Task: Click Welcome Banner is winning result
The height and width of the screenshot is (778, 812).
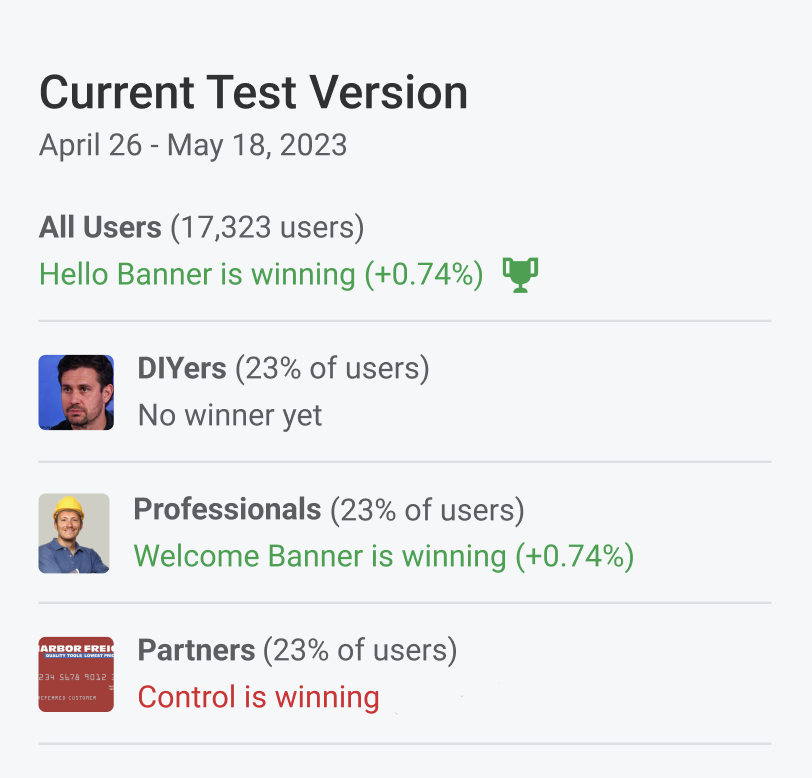Action: pos(320,556)
